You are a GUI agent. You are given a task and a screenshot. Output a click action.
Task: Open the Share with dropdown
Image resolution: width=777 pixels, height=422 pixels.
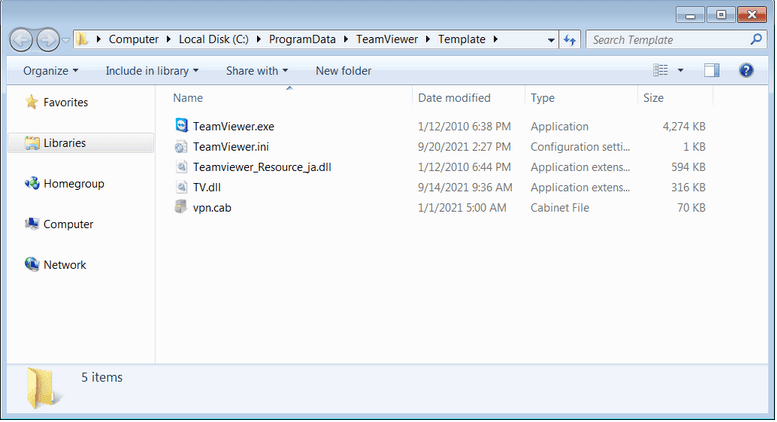point(257,71)
